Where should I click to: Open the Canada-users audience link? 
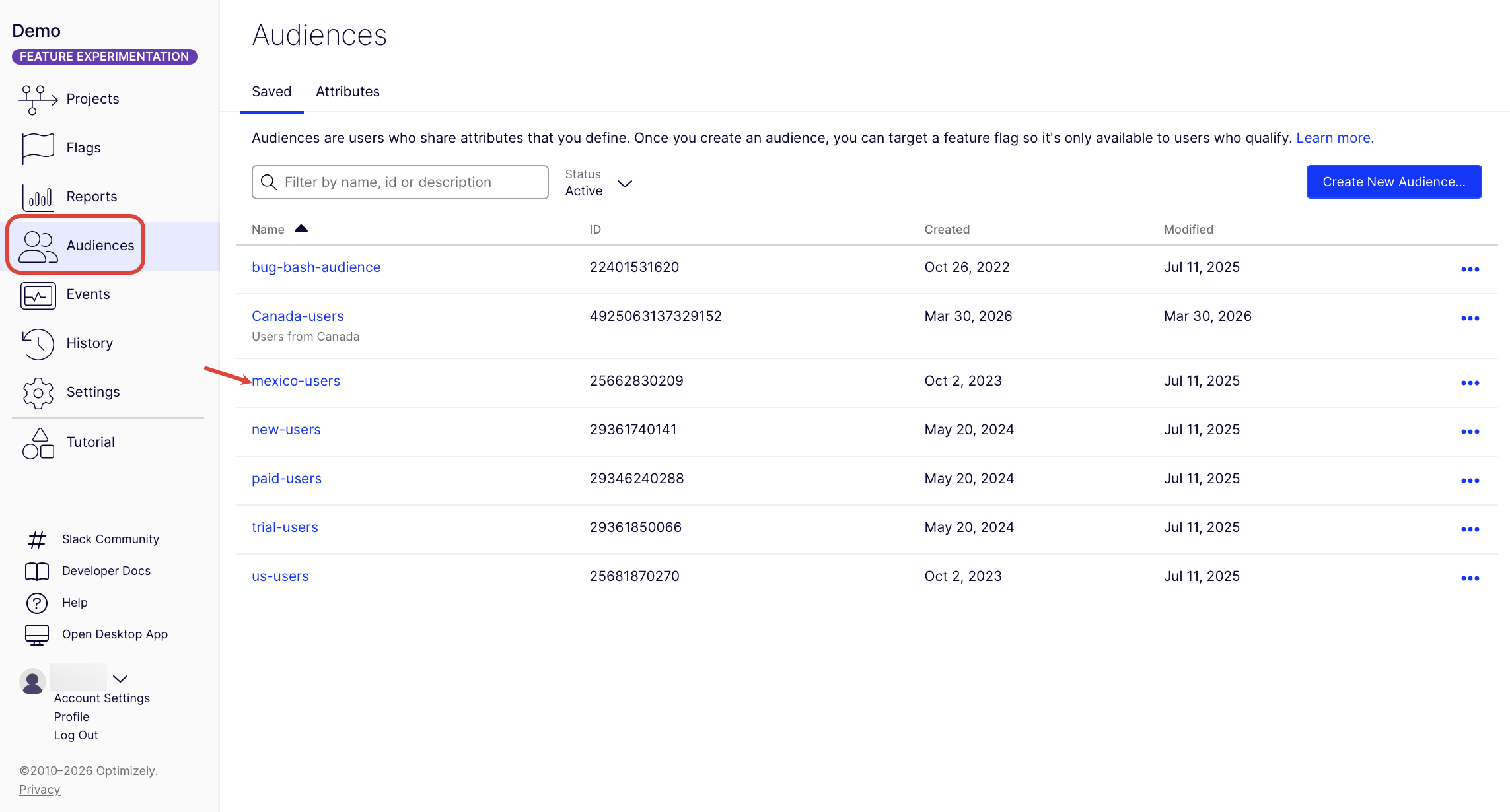[x=297, y=316]
